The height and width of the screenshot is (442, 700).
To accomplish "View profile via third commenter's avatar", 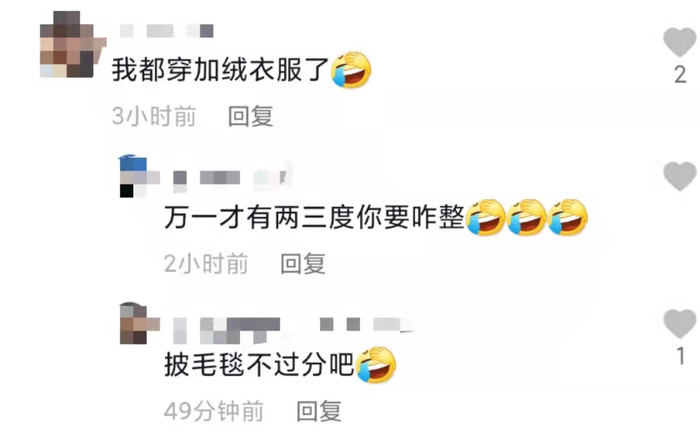I will pos(139,323).
